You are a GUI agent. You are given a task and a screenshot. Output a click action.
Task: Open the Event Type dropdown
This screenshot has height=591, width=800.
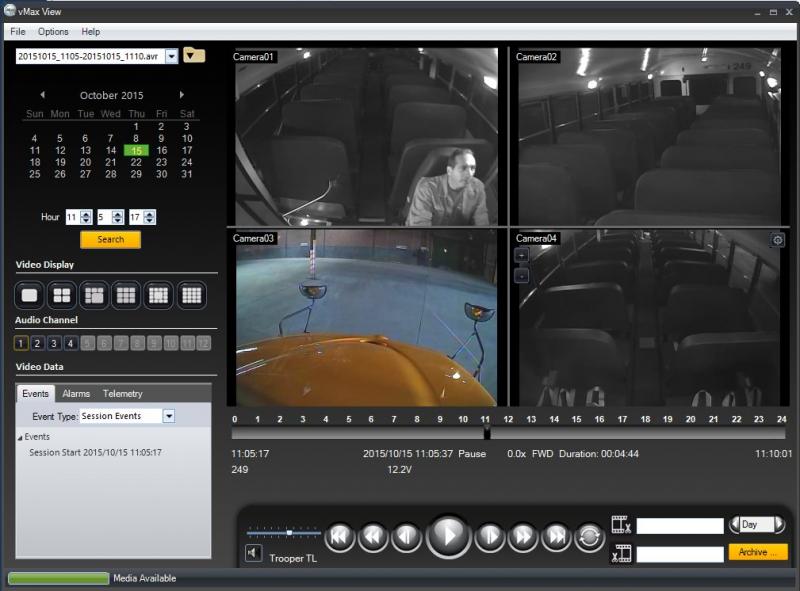pyautogui.click(x=168, y=416)
